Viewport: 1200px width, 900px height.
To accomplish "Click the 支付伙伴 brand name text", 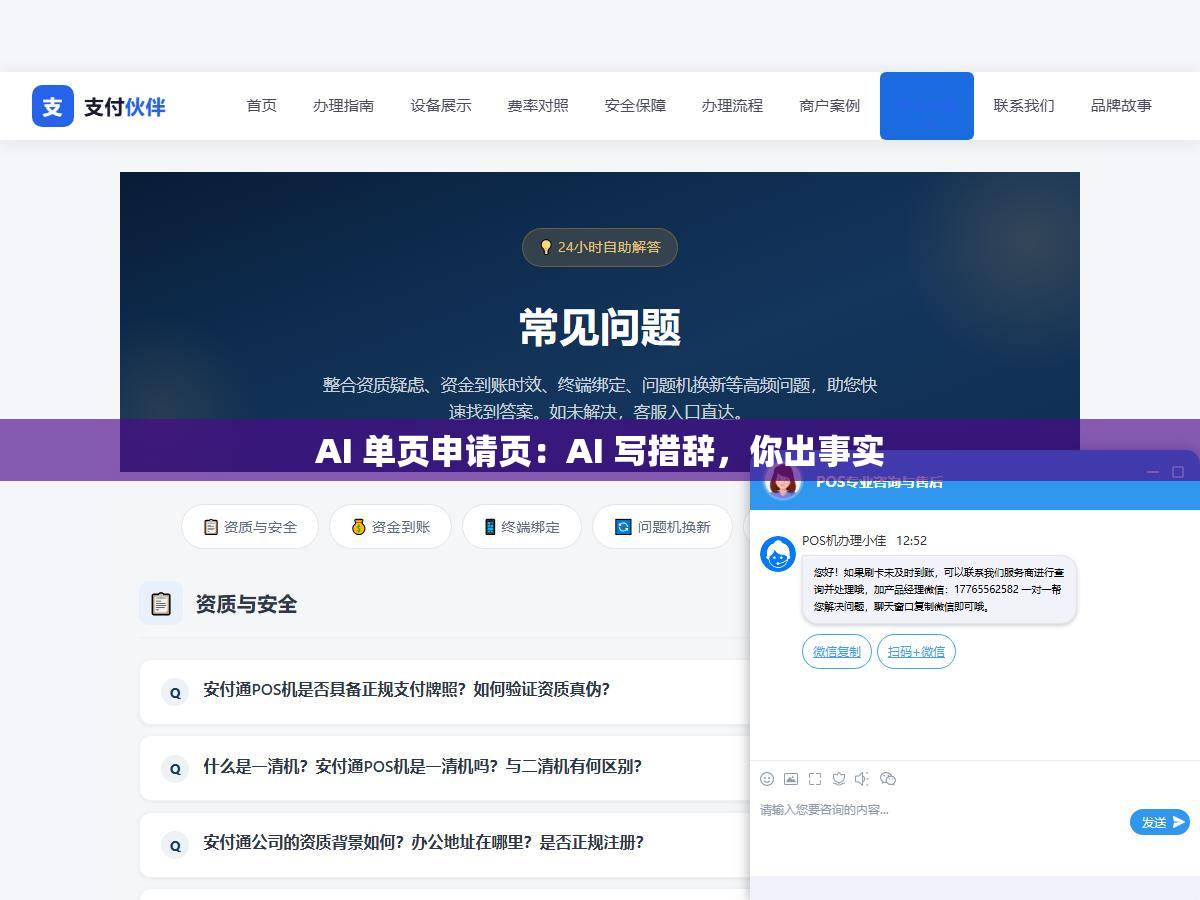I will (x=125, y=107).
